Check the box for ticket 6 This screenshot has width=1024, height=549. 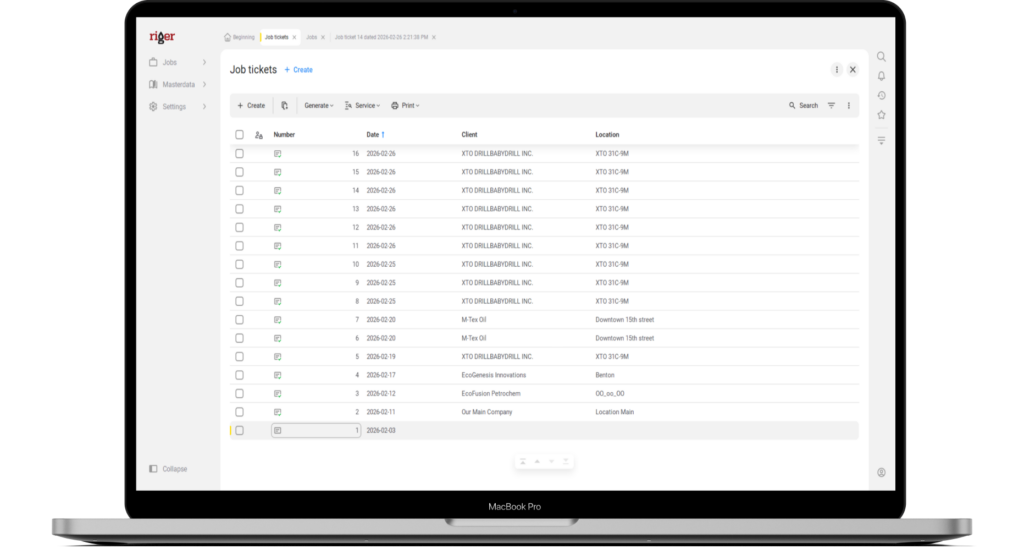click(x=240, y=338)
